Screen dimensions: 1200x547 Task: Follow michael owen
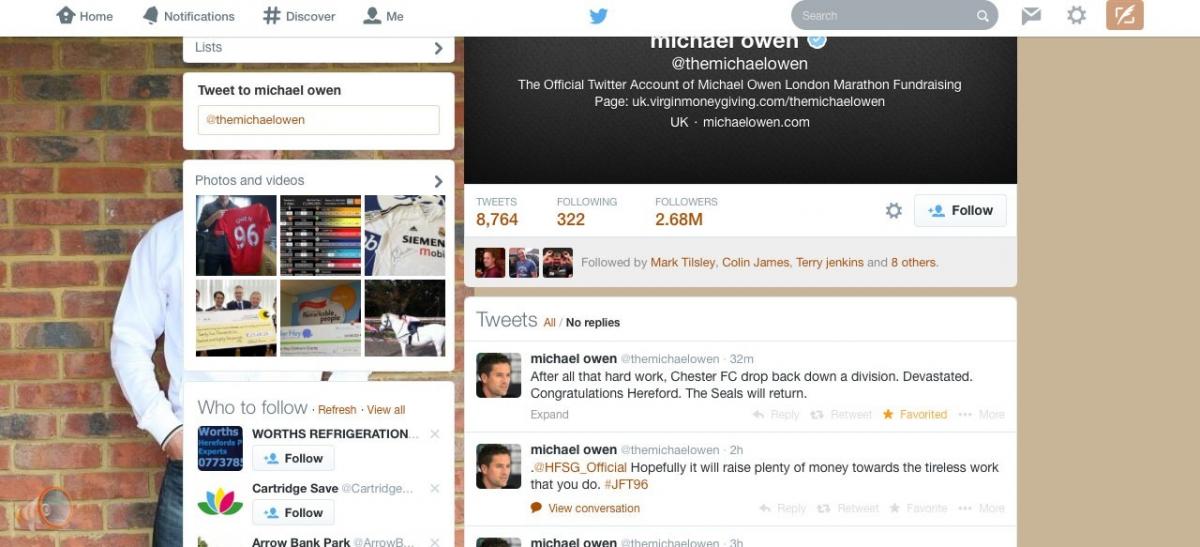tap(960, 211)
